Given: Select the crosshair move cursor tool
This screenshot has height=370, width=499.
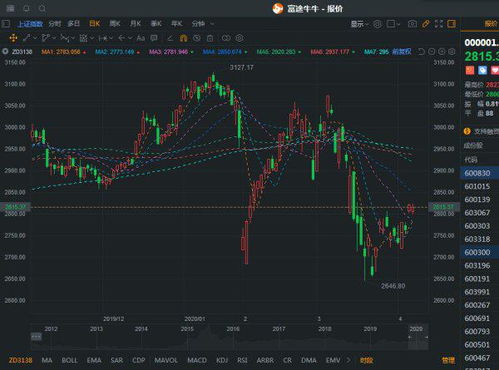Looking at the screenshot, I should coord(13,38).
